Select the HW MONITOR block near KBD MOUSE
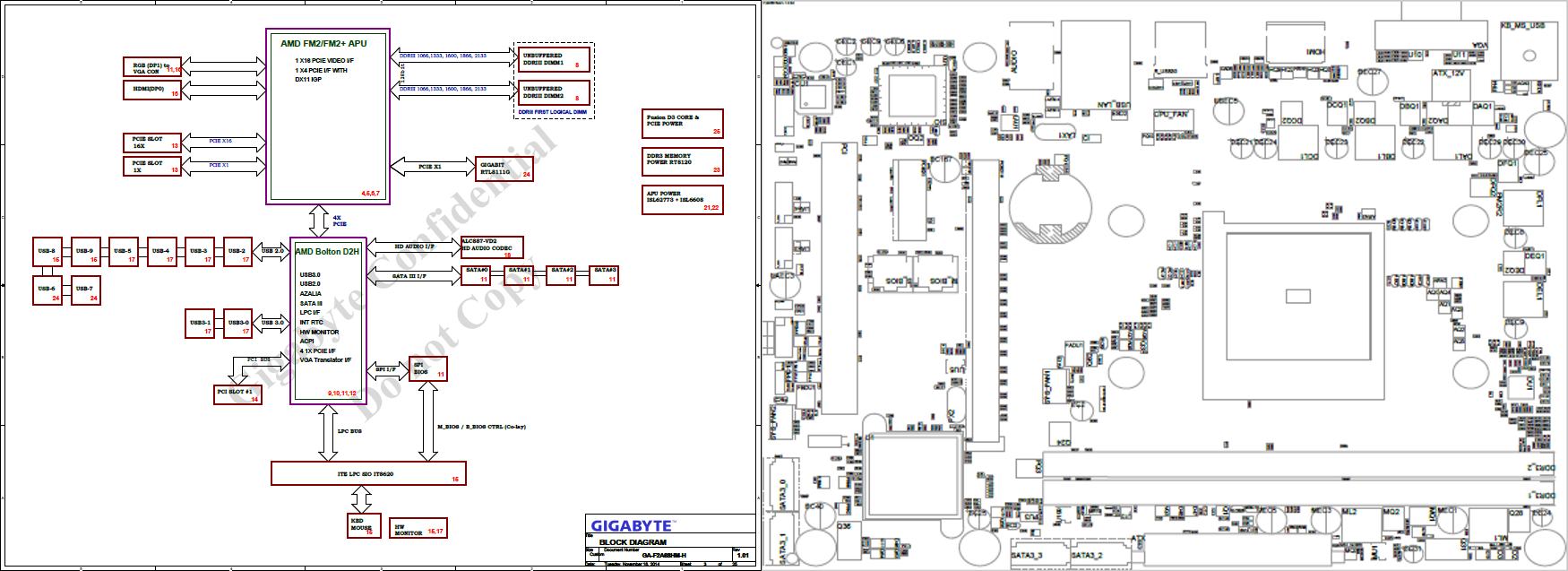Viewport: 1568px width, 571px height. pos(418,529)
